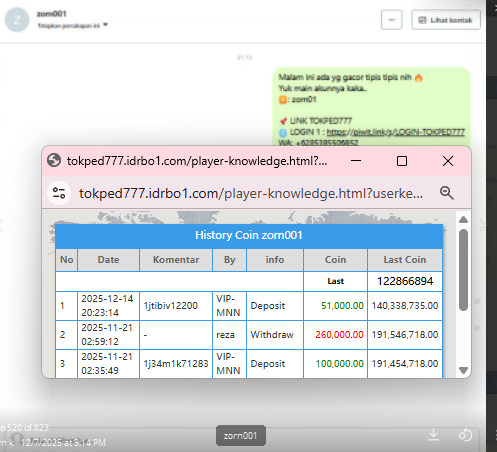Click date 2025-12-14 20:23:14
Screen dimensions: 497x452
(107, 305)
